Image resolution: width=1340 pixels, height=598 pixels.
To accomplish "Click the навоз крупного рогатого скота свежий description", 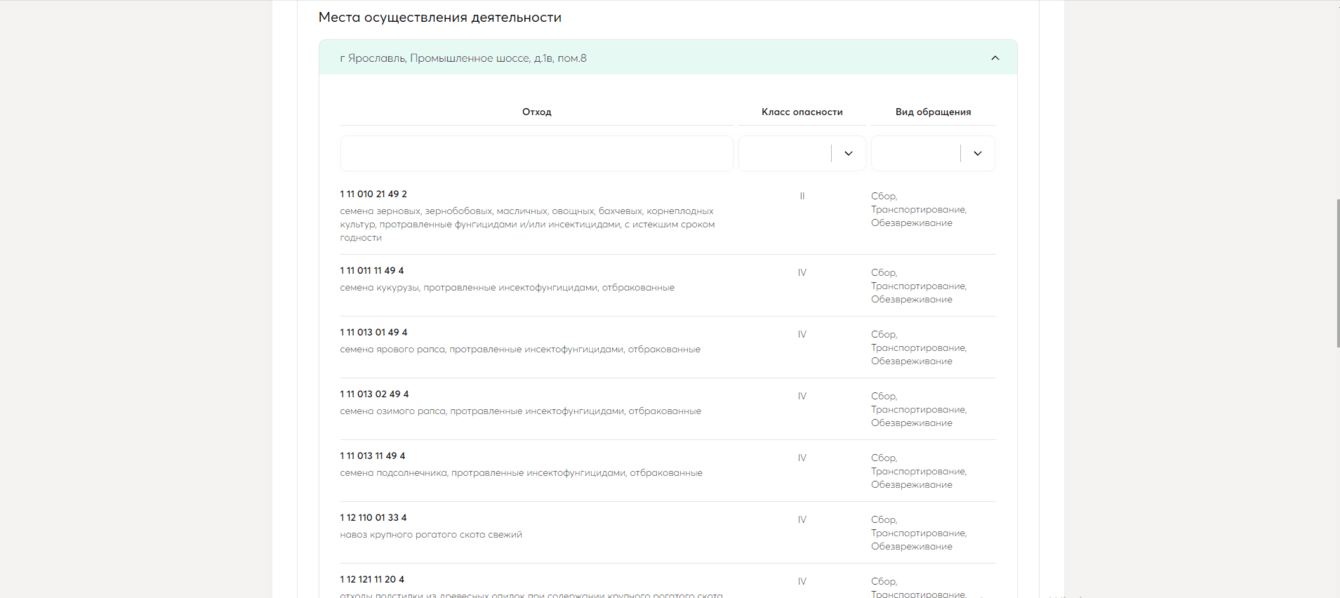I will coord(431,535).
